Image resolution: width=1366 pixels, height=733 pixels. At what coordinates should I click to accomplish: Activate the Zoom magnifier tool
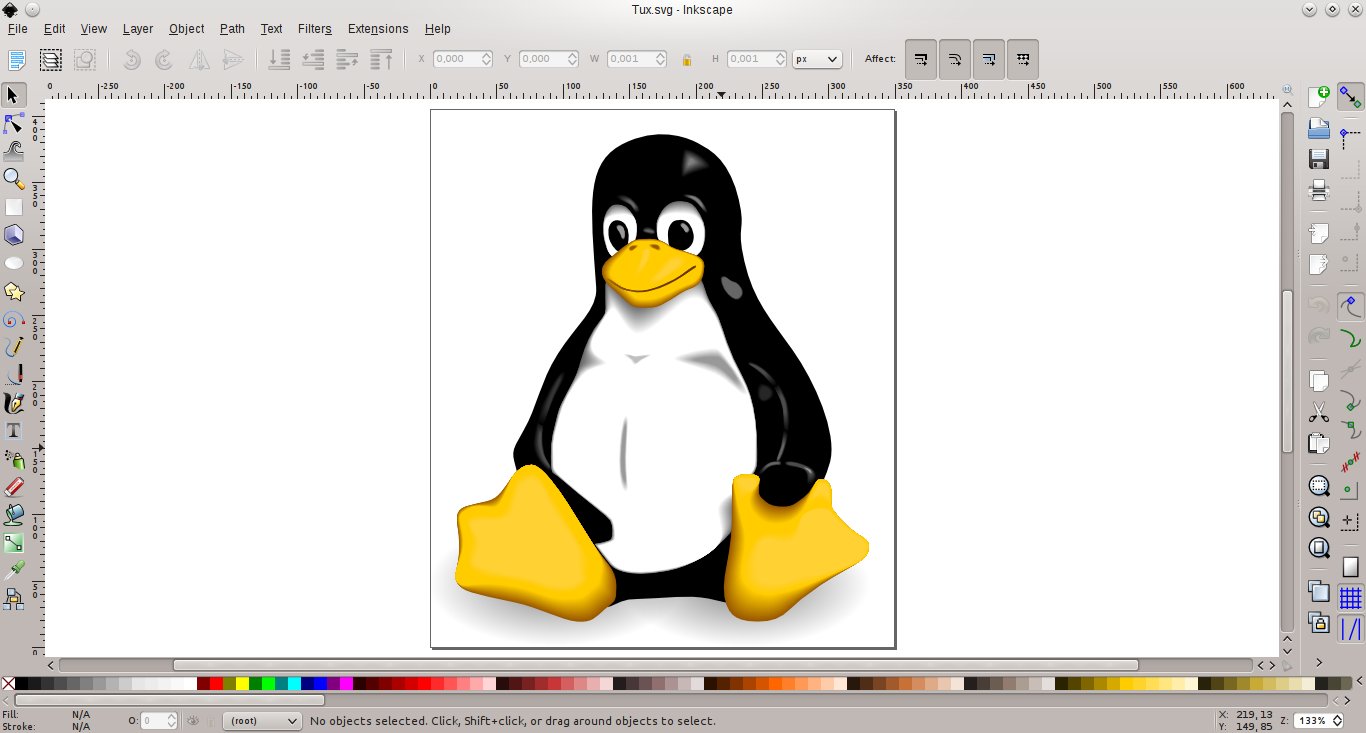(14, 179)
